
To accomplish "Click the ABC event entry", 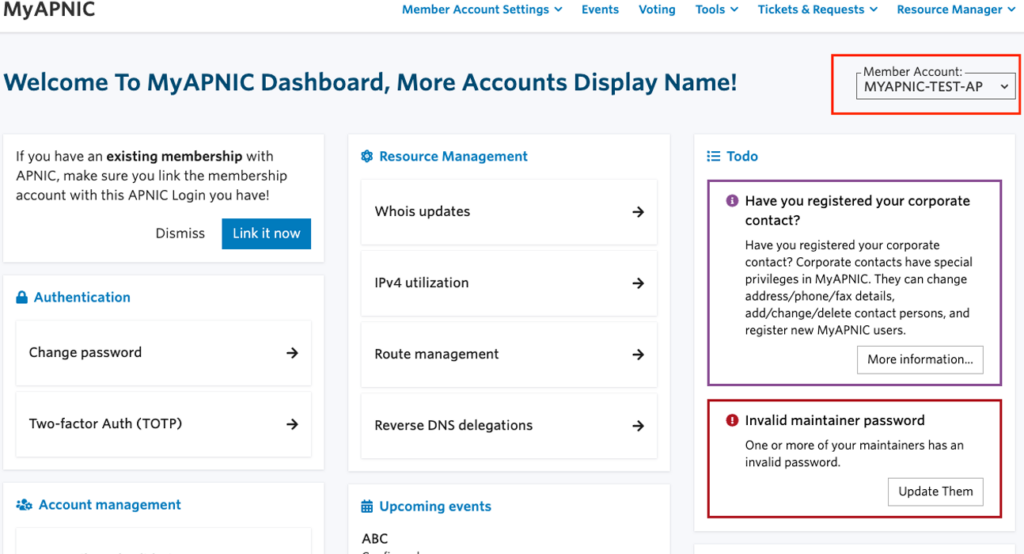I will pos(375,538).
